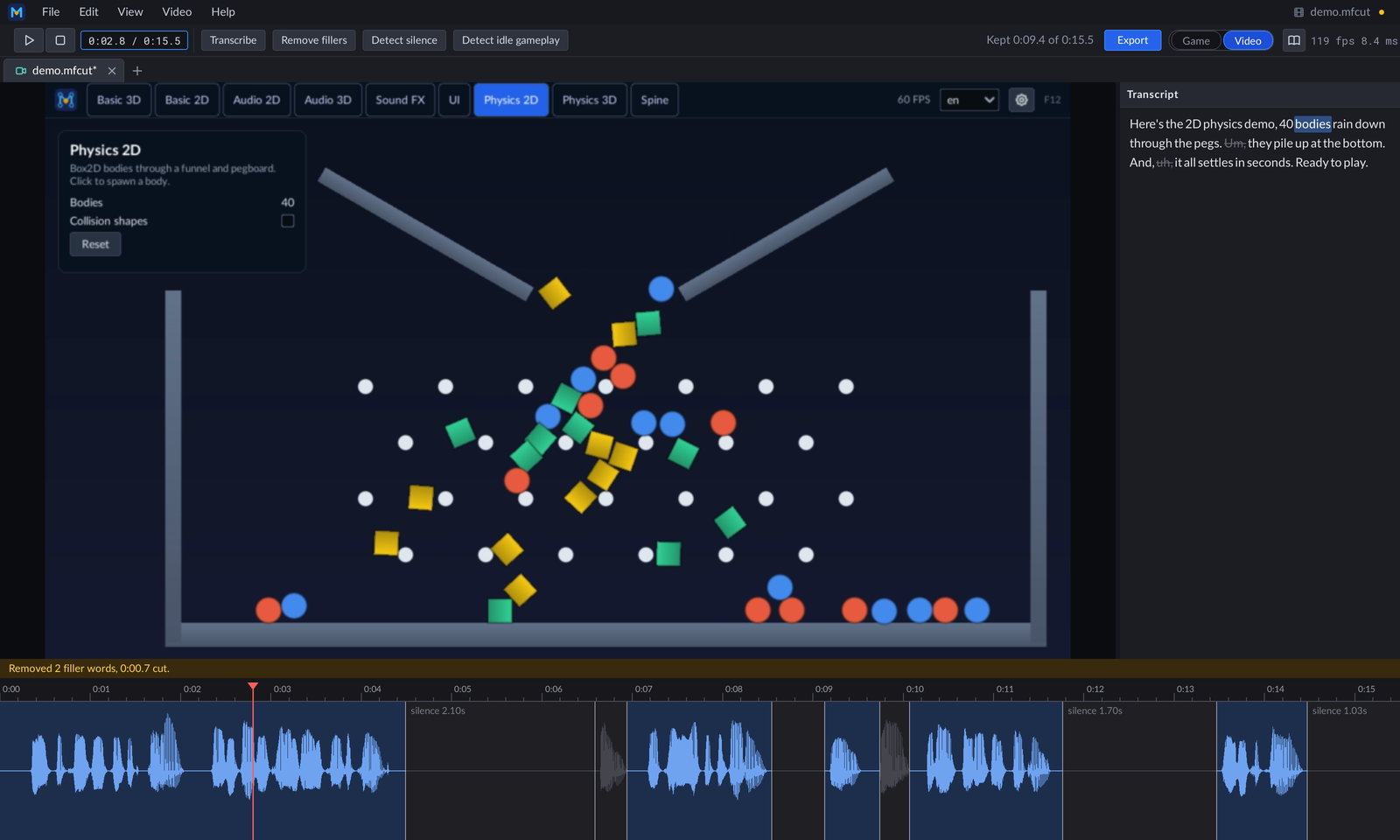Toggle the Collision shapes checkbox
This screenshot has height=840, width=1400.
287,221
